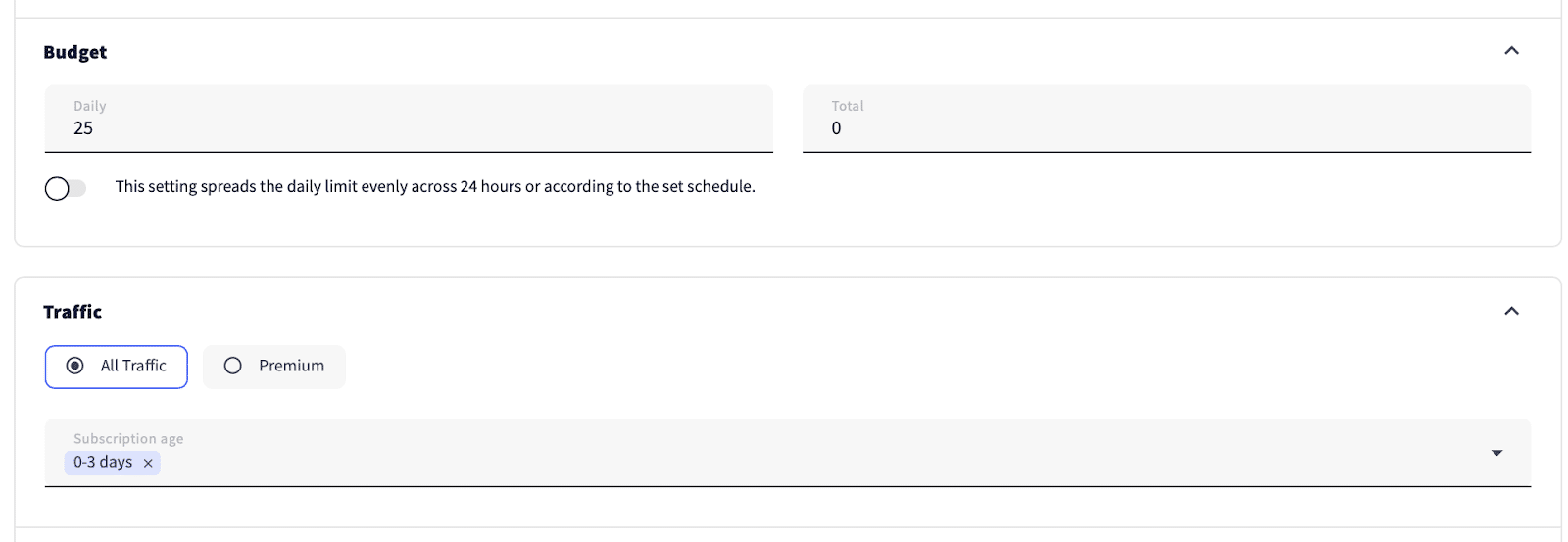Click the All Traffic radio circle icon
Image resolution: width=1568 pixels, height=542 pixels.
click(74, 366)
